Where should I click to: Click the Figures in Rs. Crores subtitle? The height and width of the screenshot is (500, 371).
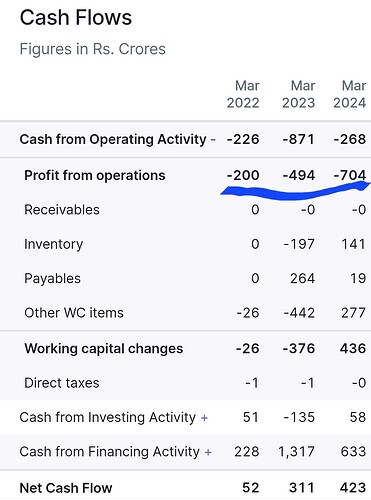pos(93,49)
